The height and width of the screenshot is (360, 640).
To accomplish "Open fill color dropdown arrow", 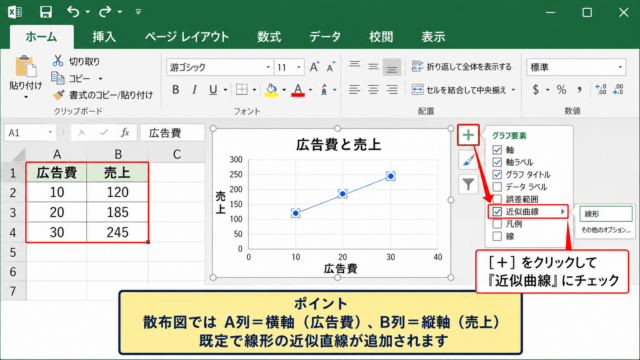I will (x=284, y=90).
